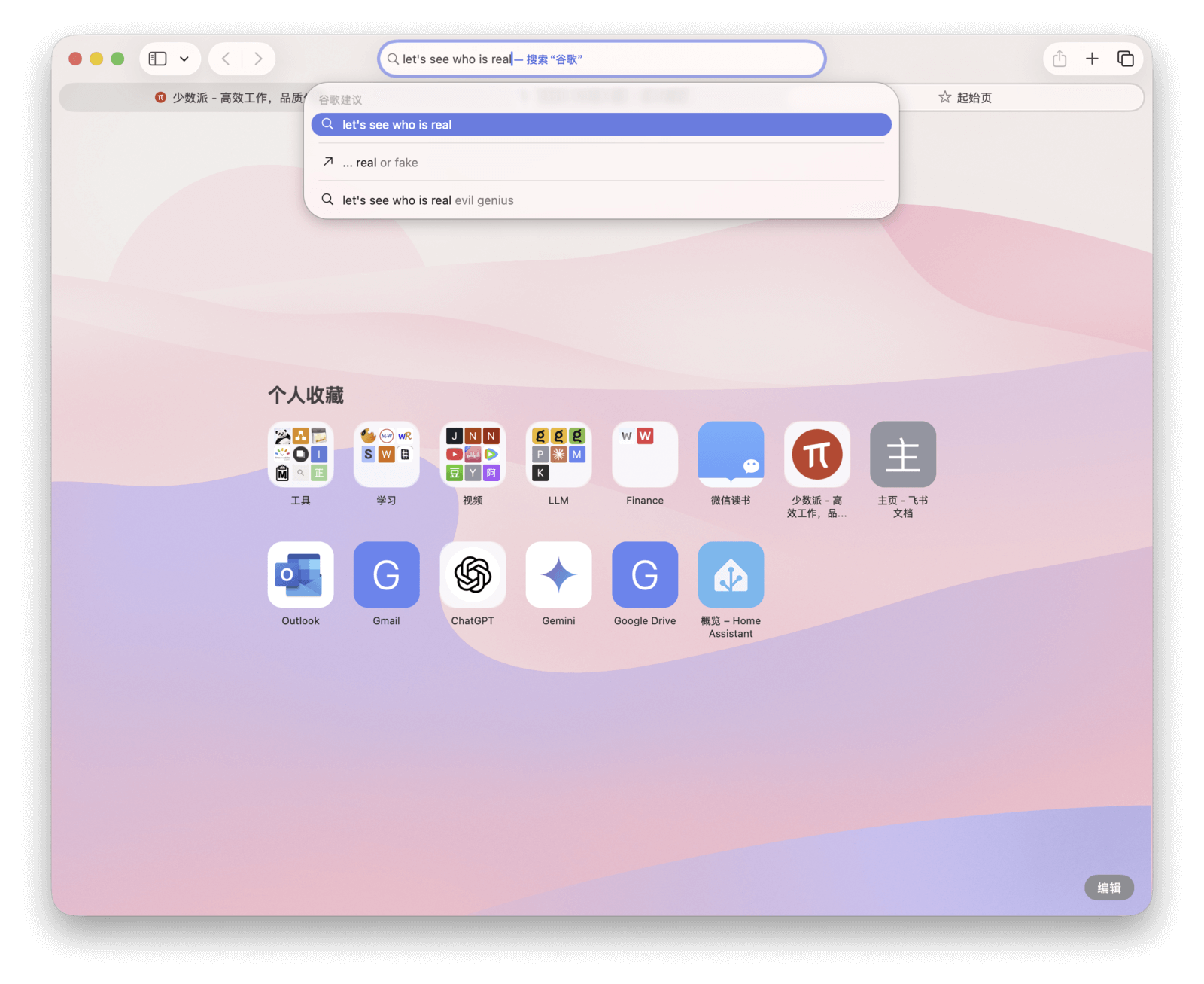1204x984 pixels.
Task: Go forward with the forward arrow
Action: pyautogui.click(x=258, y=59)
